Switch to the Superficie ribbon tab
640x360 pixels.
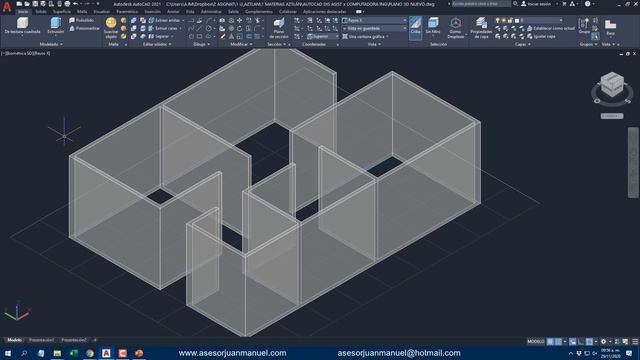click(62, 11)
